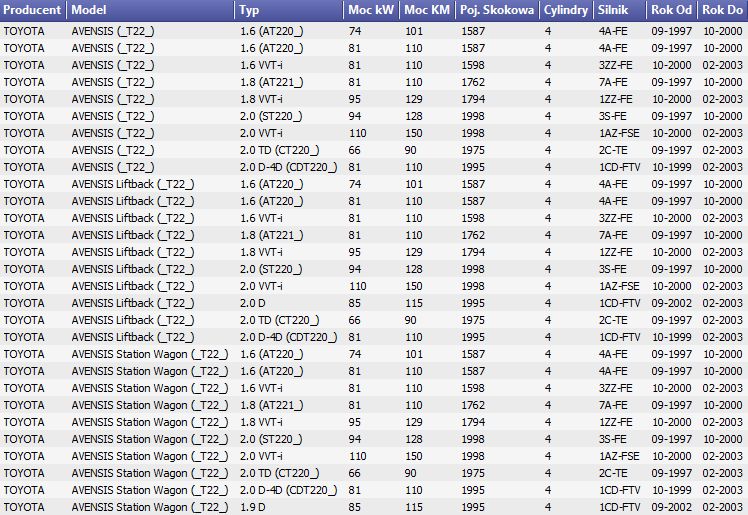Click 1CD-FTV engine in Liftback 2.0 D row
The image size is (748, 515).
click(x=620, y=303)
